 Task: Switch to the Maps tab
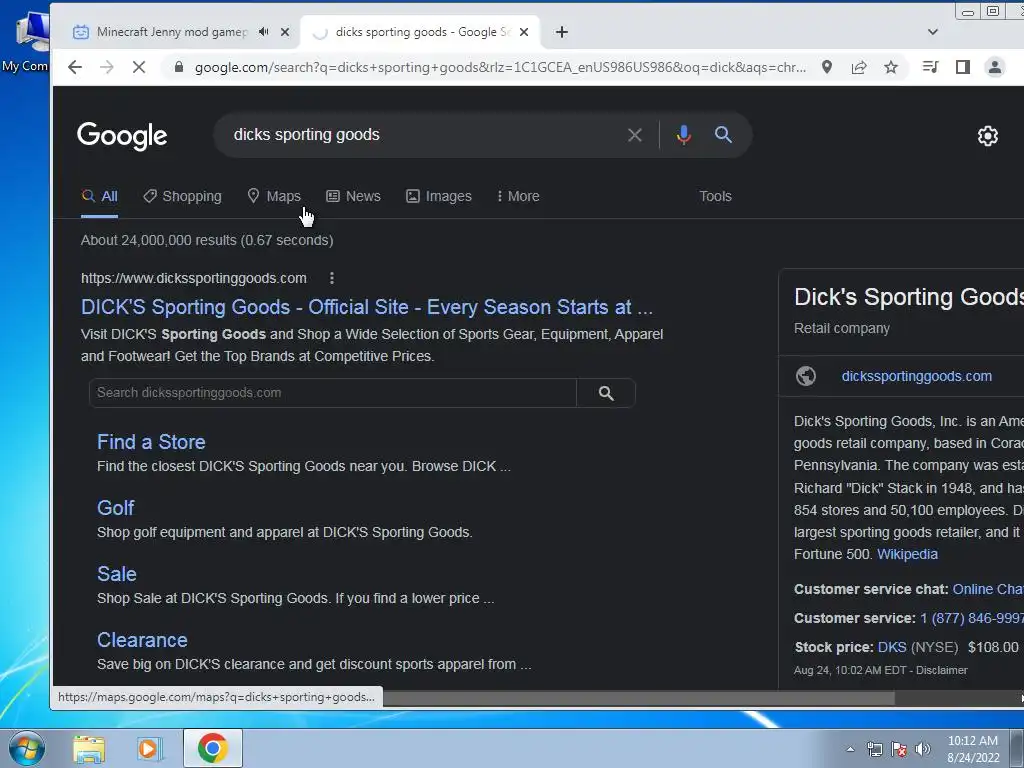pos(274,197)
